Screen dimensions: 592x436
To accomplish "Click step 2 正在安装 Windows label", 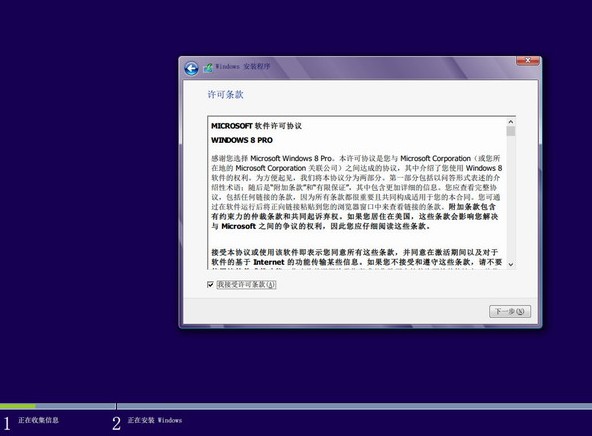I will pyautogui.click(x=155, y=420).
